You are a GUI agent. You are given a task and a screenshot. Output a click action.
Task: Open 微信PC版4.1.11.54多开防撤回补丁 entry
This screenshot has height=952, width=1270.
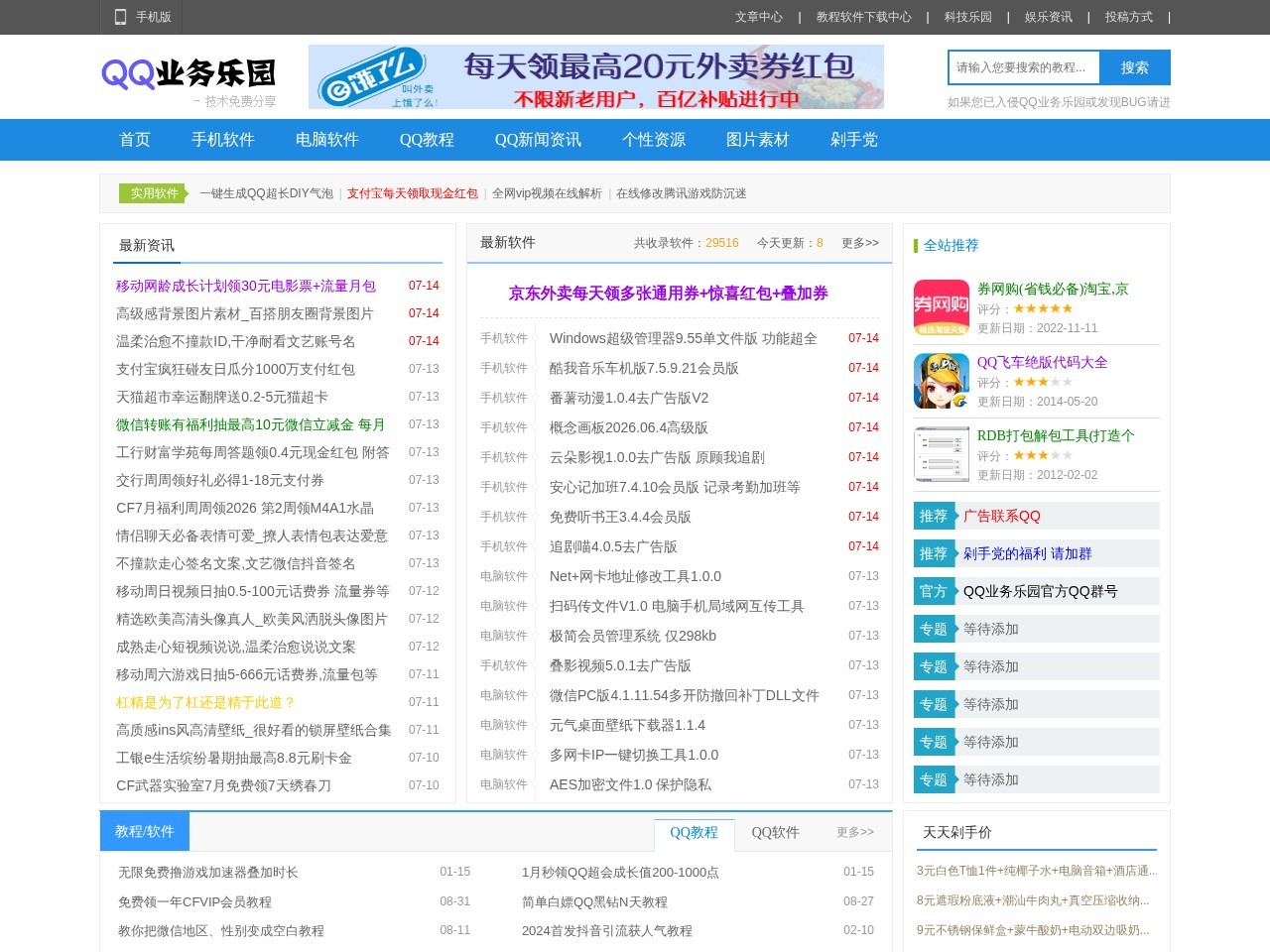point(685,695)
